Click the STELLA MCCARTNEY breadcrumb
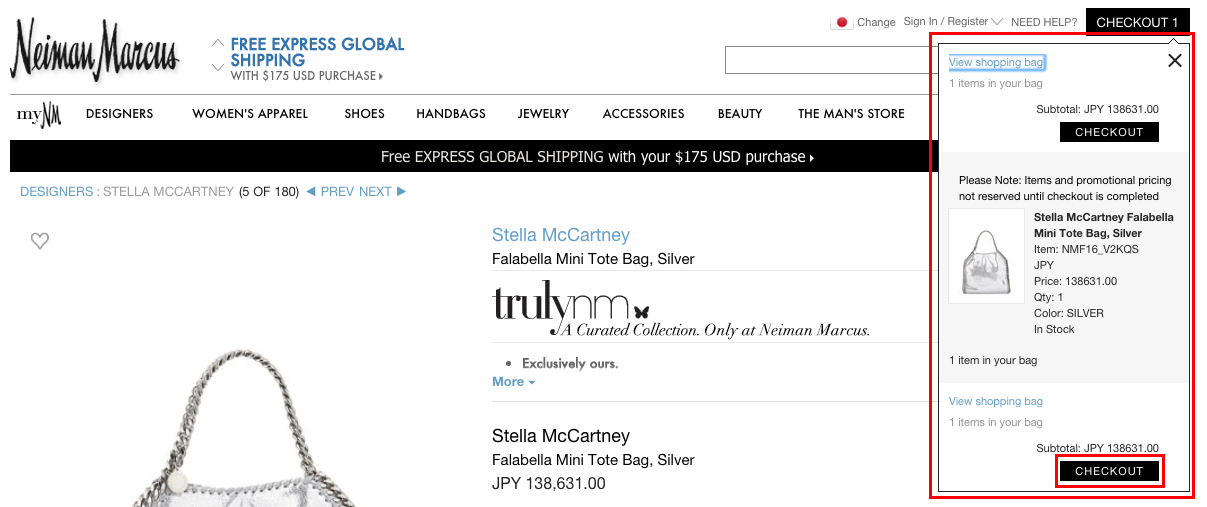Viewport: 1207px width, 507px height. [168, 191]
